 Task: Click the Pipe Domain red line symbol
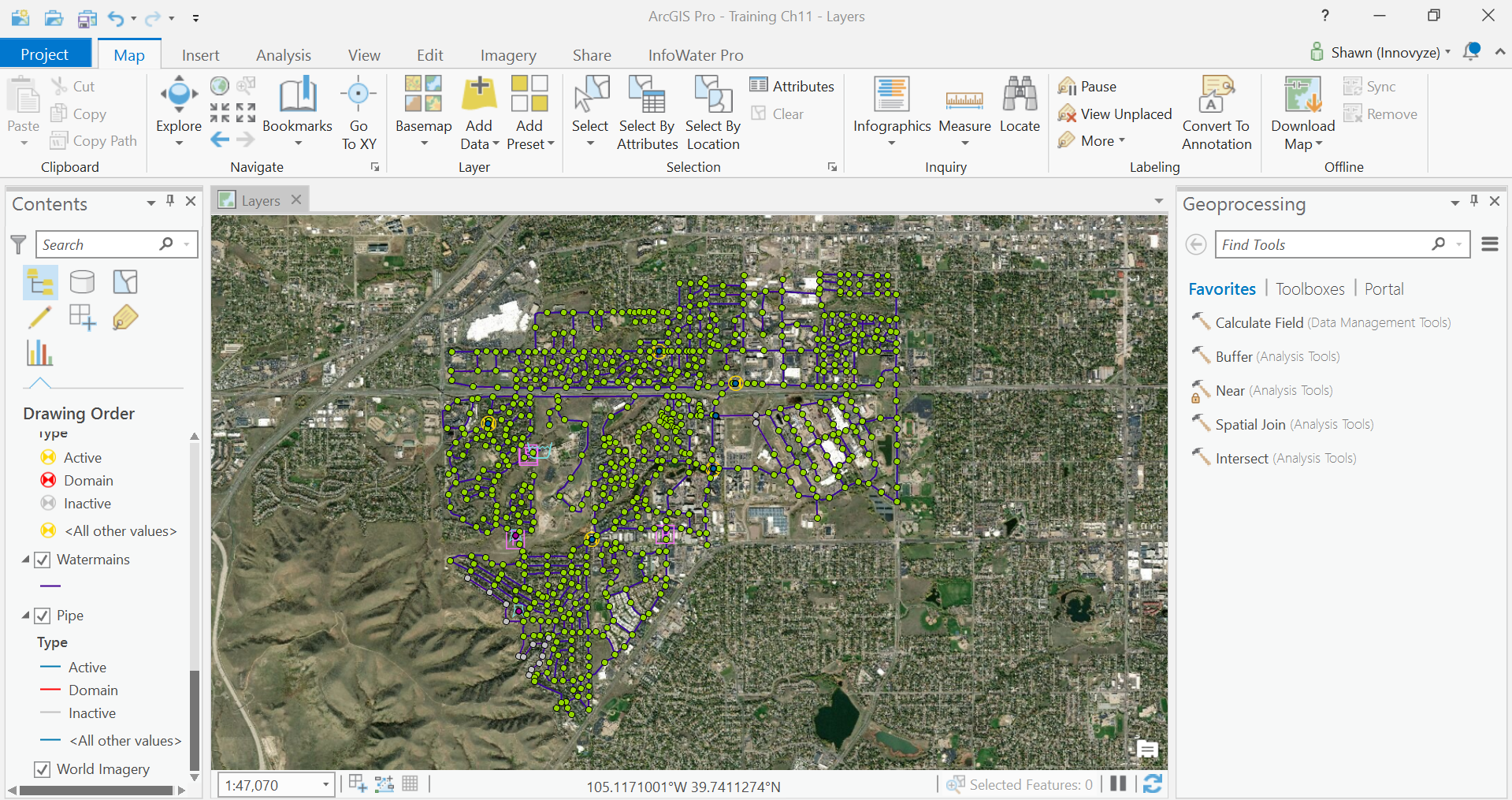pos(50,690)
